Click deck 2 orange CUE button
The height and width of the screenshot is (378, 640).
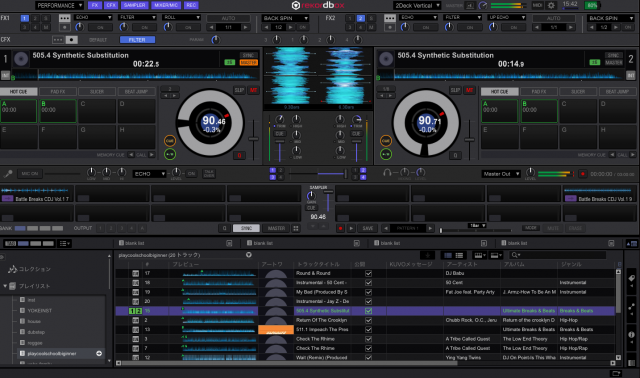pos(386,141)
